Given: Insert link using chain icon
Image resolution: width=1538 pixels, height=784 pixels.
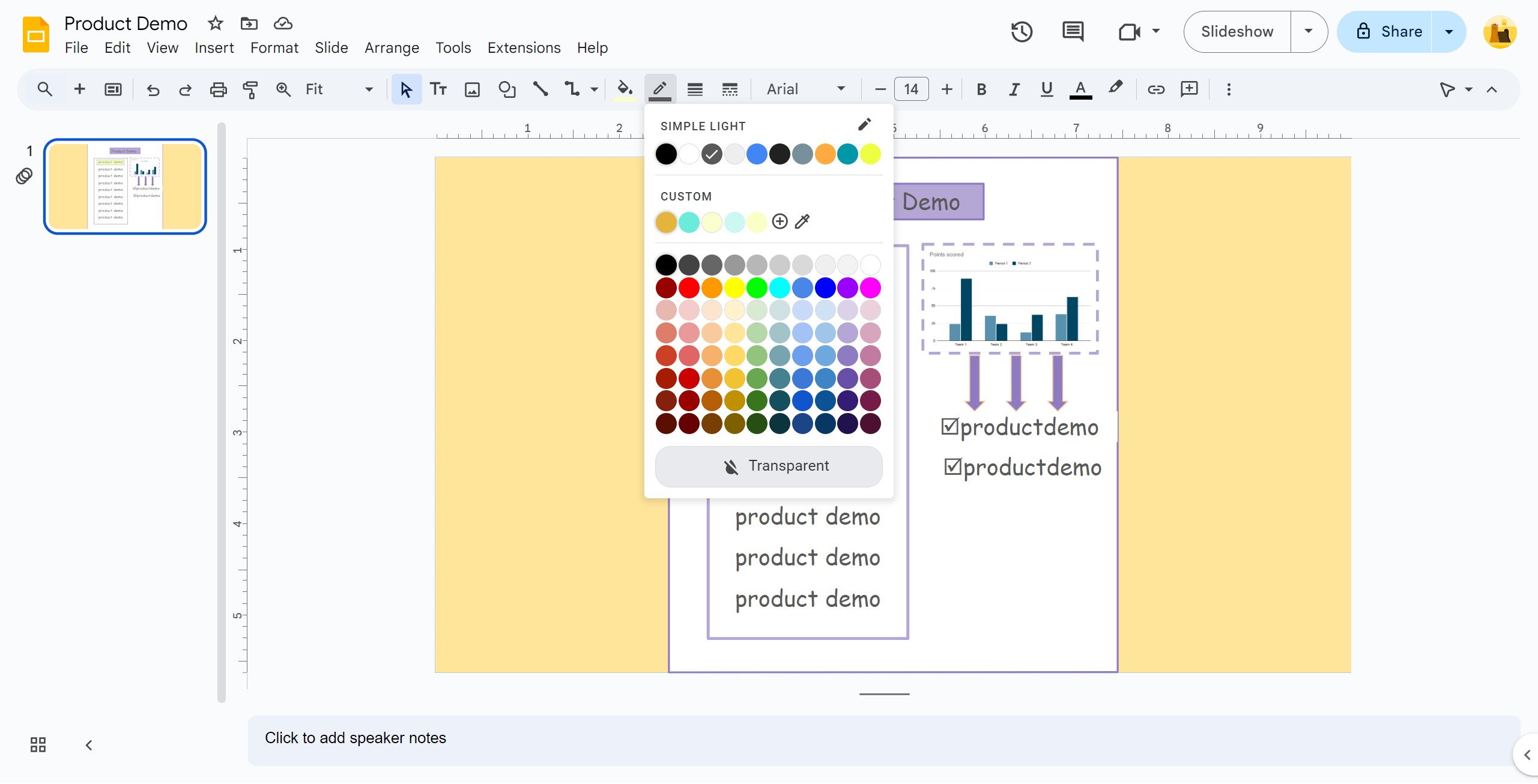Looking at the screenshot, I should tap(1156, 89).
